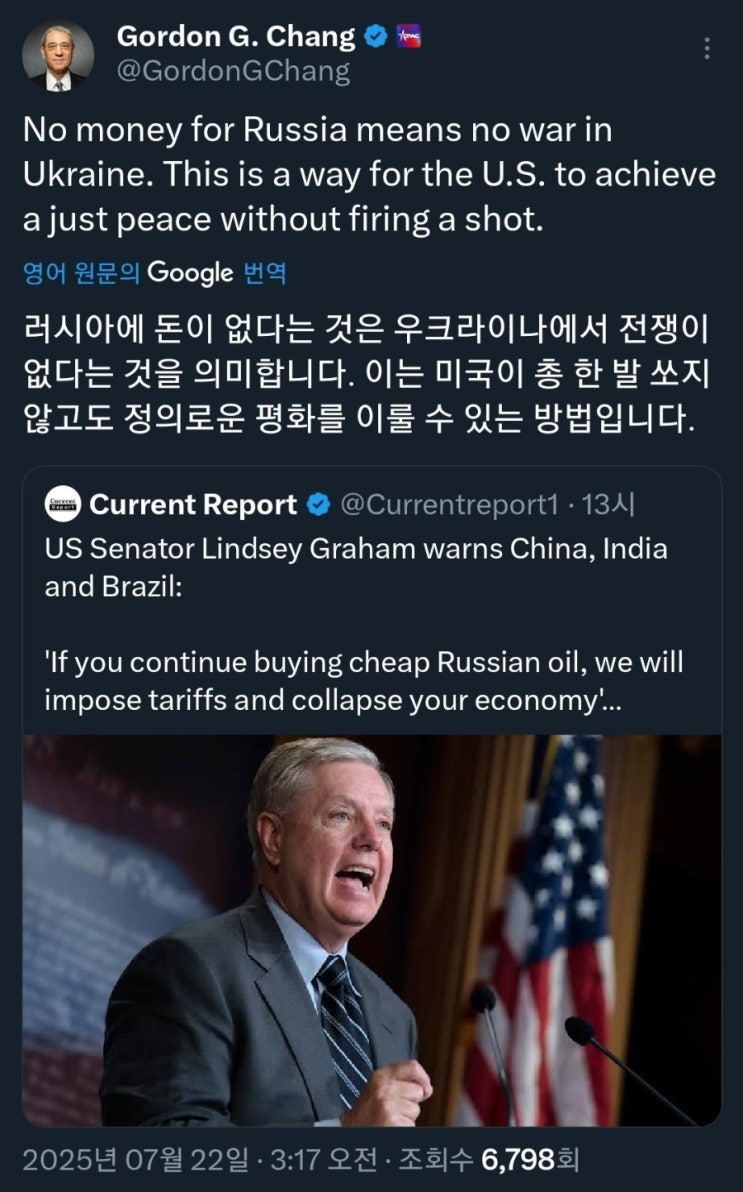743x1192 pixels.
Task: Click the Current Report account name
Action: point(193,505)
